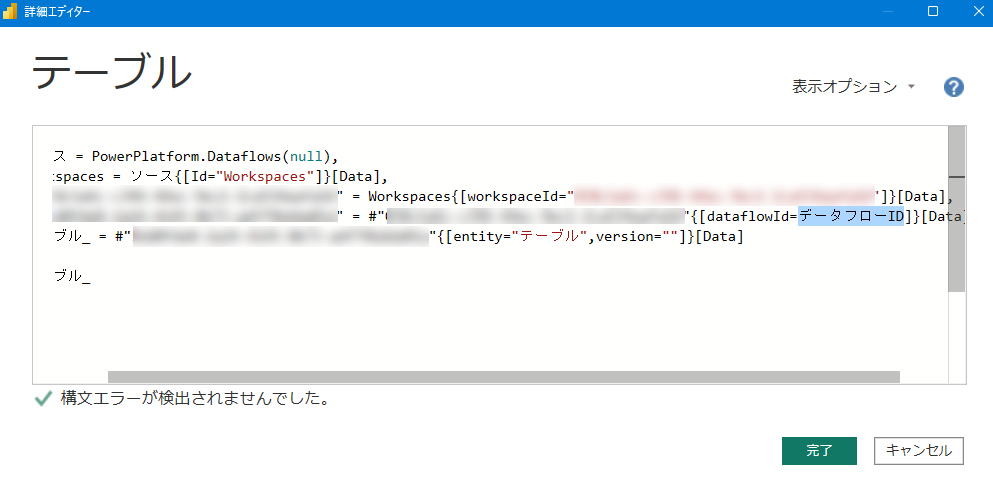Click the 構文エラーが検出されませんでした status message
The image size is (993, 491).
pyautogui.click(x=195, y=399)
